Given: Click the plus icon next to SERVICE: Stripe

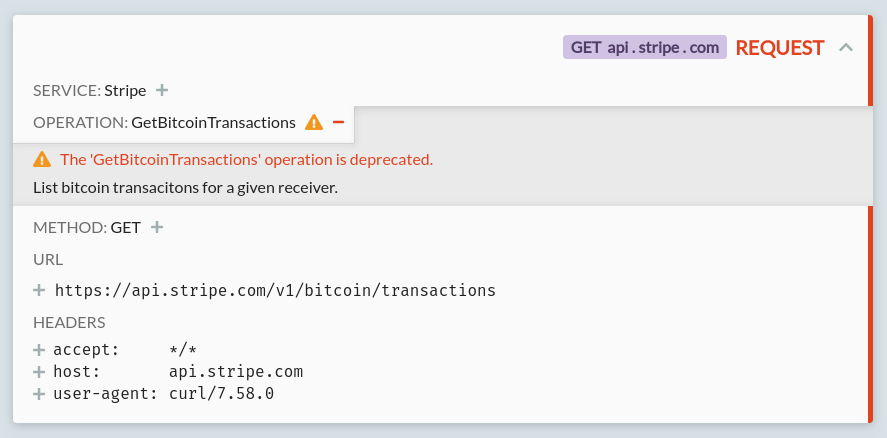Looking at the screenshot, I should [162, 91].
